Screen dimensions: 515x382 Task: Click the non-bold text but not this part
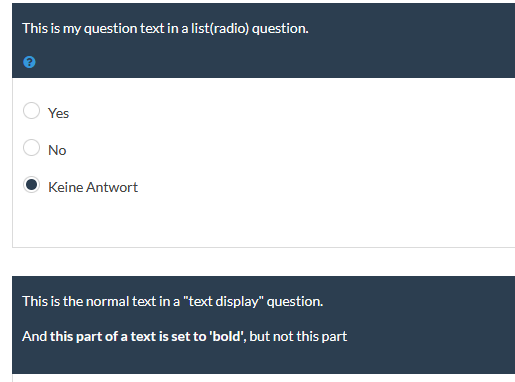(298, 336)
